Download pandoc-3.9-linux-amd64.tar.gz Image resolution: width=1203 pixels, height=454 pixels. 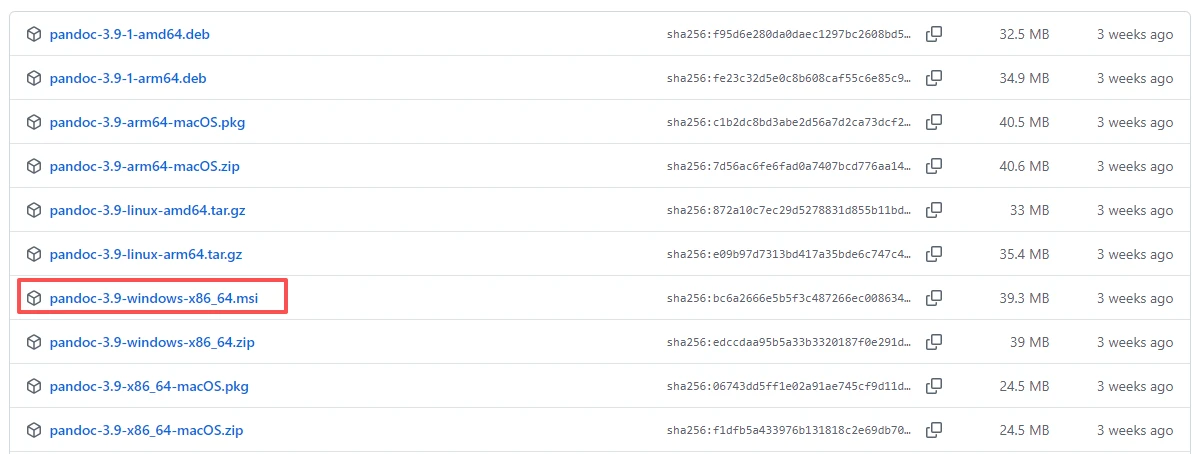[145, 210]
